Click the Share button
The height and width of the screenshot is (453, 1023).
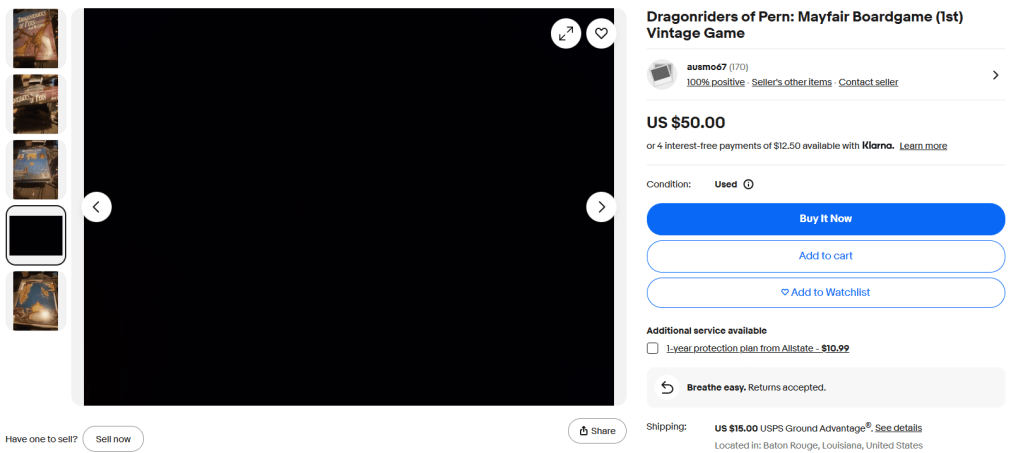(597, 431)
